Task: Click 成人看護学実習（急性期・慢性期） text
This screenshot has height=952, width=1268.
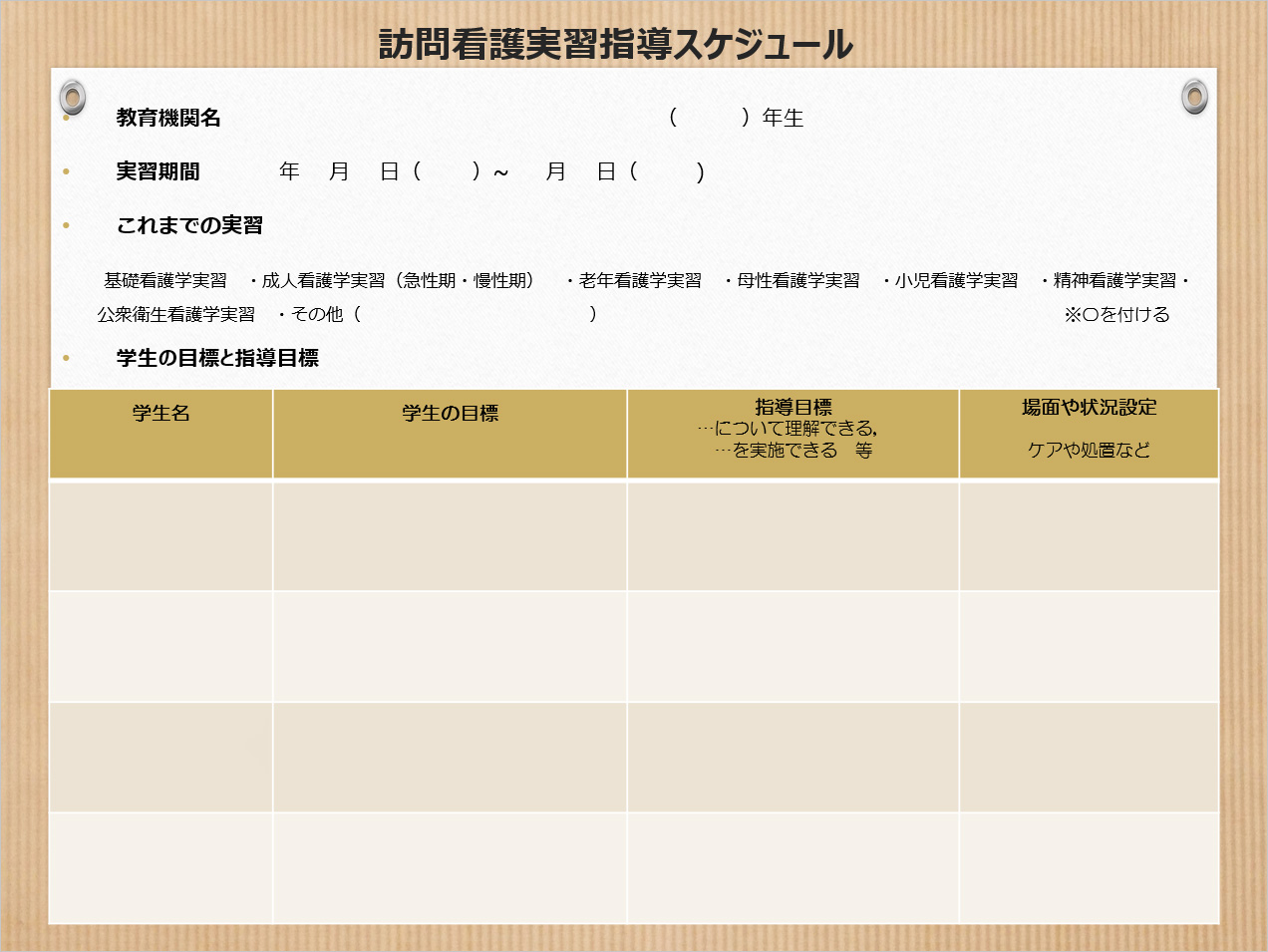Action: (397, 281)
